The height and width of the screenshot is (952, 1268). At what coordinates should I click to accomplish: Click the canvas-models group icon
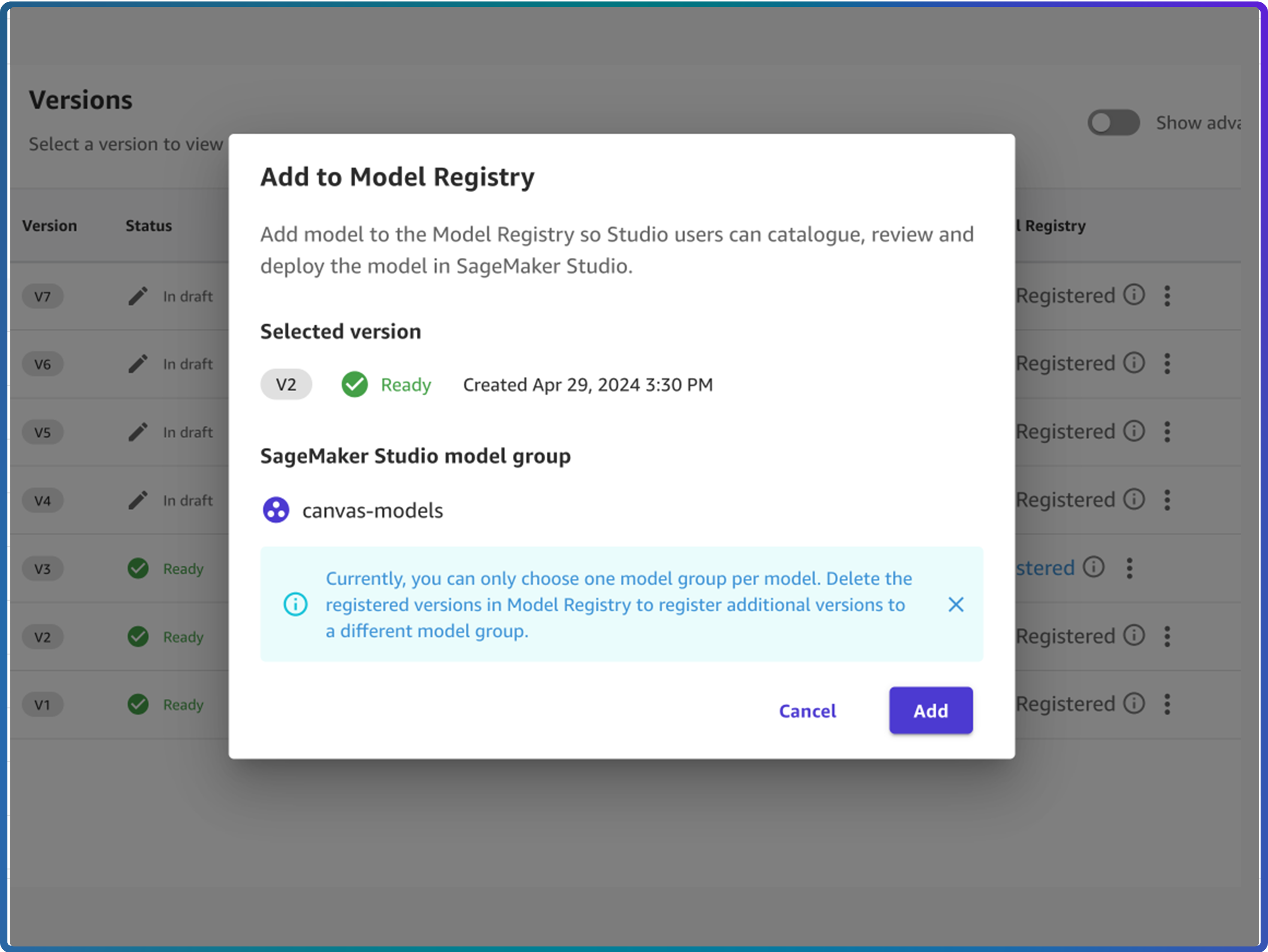(276, 509)
